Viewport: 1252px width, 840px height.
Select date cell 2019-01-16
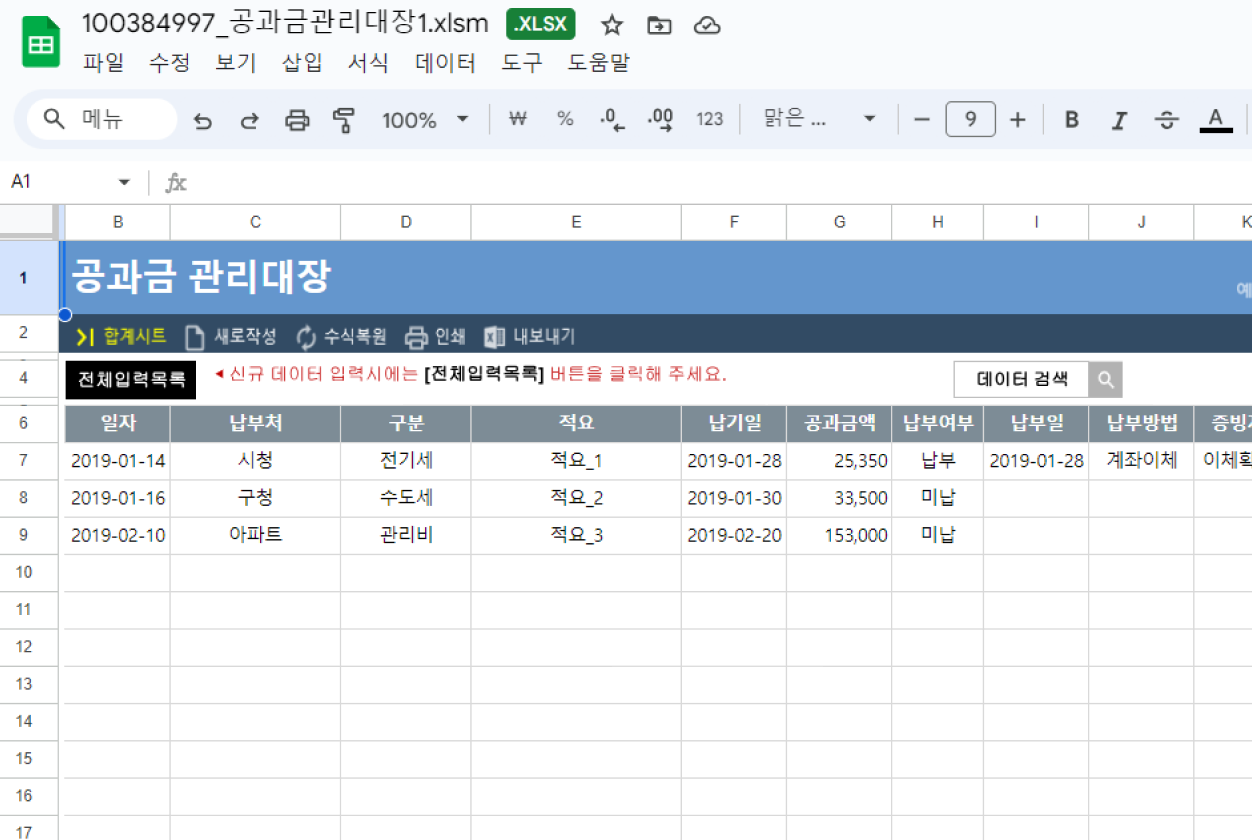118,498
